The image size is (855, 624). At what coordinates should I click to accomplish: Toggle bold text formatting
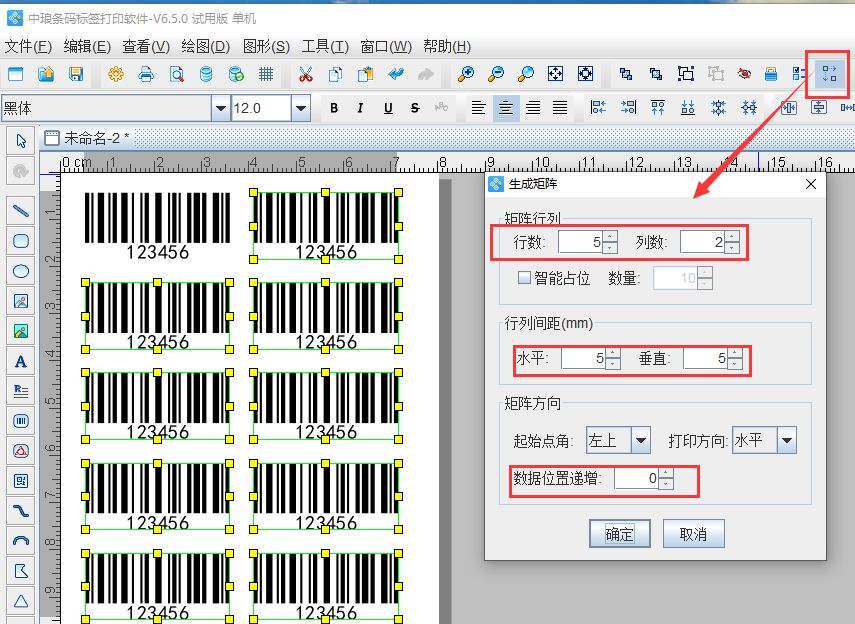(334, 107)
